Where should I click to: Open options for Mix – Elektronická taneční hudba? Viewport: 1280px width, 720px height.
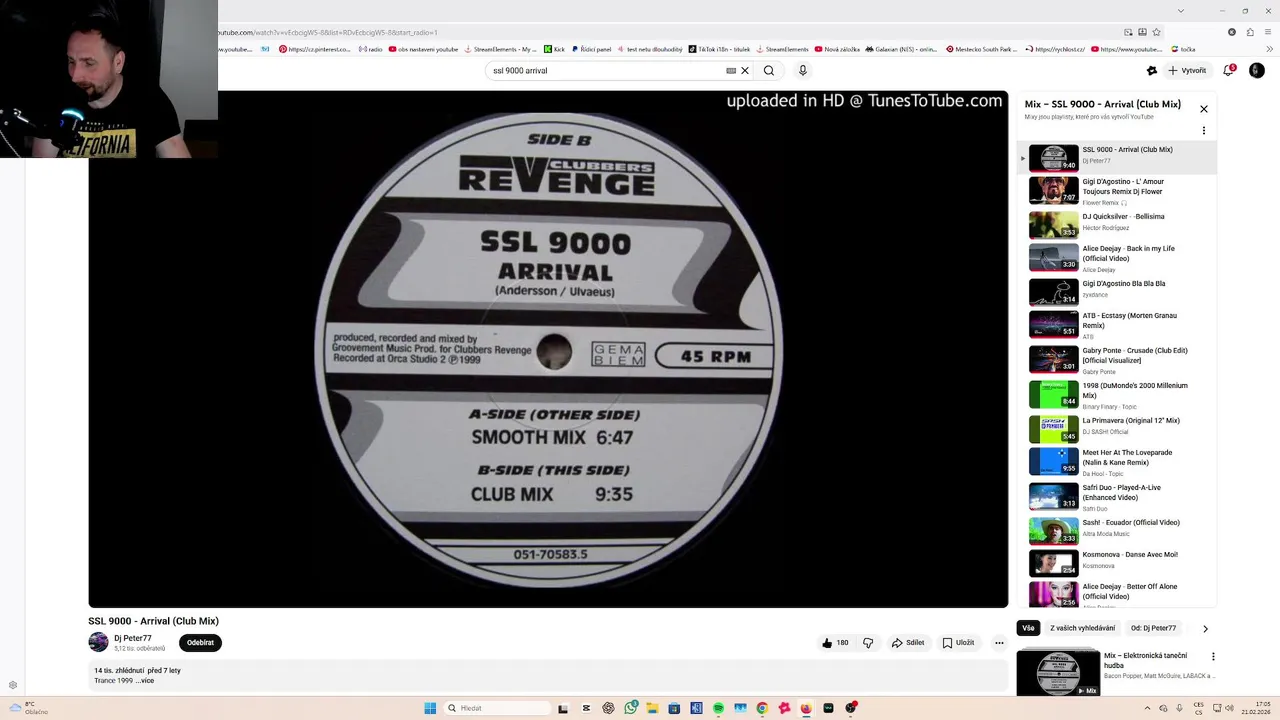[1213, 657]
